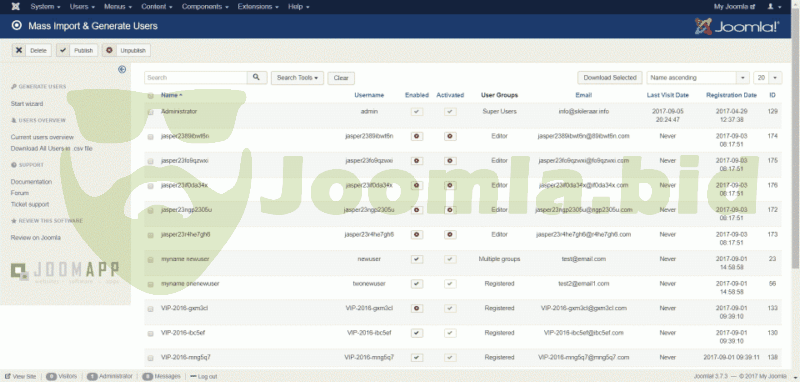The width and height of the screenshot is (800, 382).
Task: Open Start wizard link in sidebar
Action: click(x=27, y=104)
